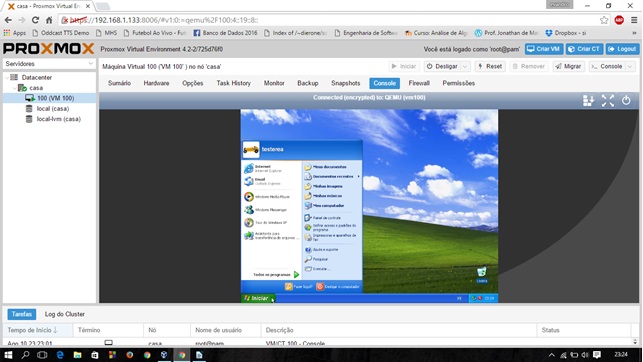Open the noVNC extra keys icon

click(x=588, y=101)
